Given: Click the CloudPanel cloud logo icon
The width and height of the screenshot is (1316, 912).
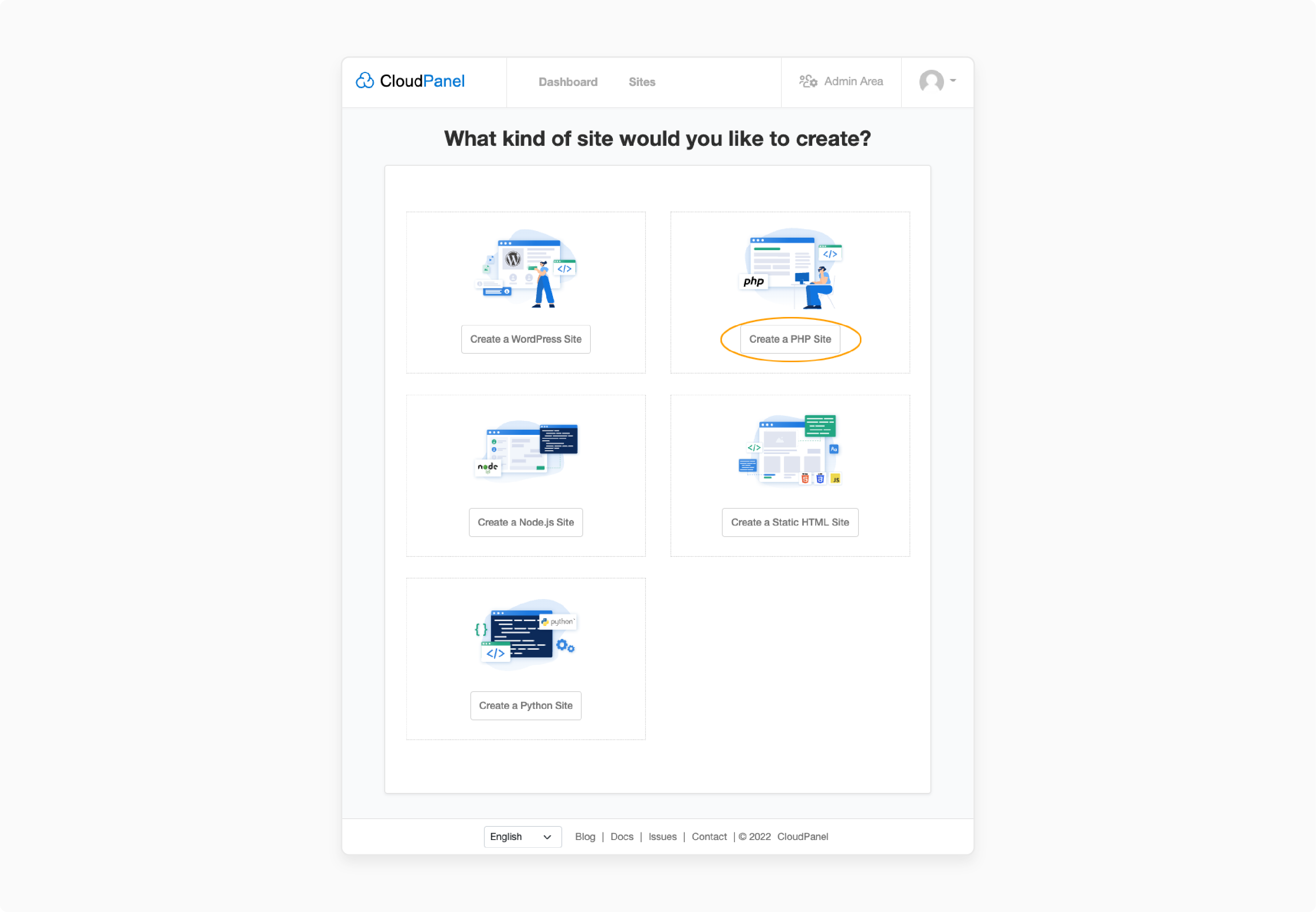Looking at the screenshot, I should click(365, 80).
